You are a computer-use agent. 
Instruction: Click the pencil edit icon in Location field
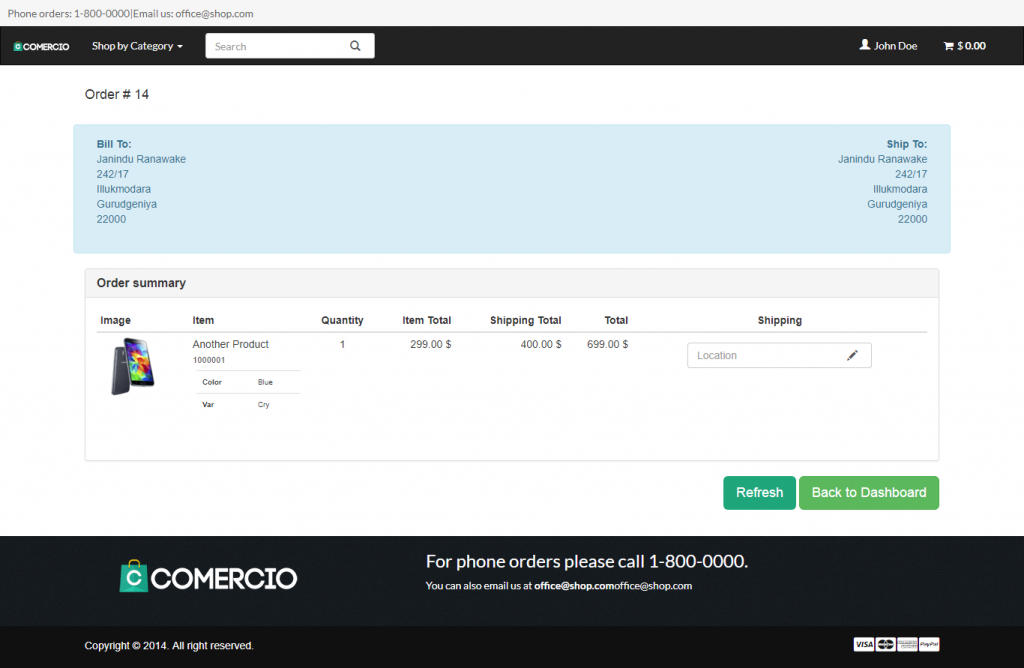[x=852, y=355]
